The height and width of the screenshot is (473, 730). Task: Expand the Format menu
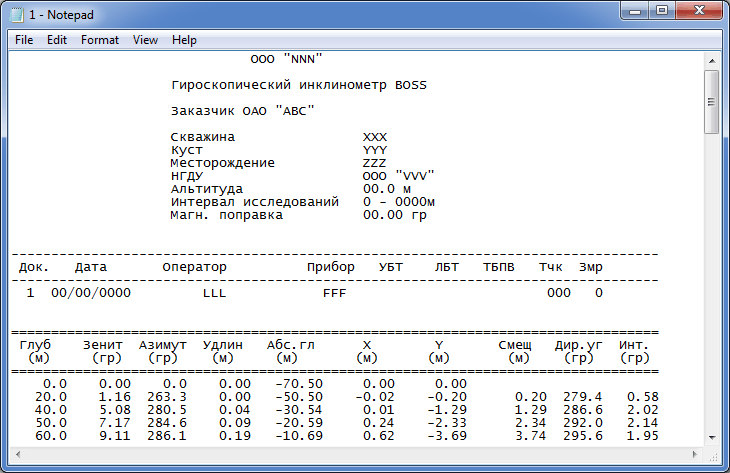[x=100, y=40]
